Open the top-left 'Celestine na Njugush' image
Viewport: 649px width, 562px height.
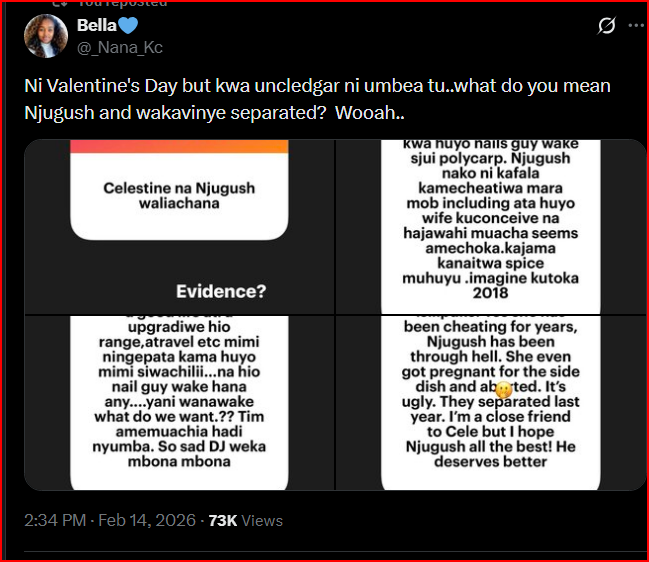coord(178,226)
